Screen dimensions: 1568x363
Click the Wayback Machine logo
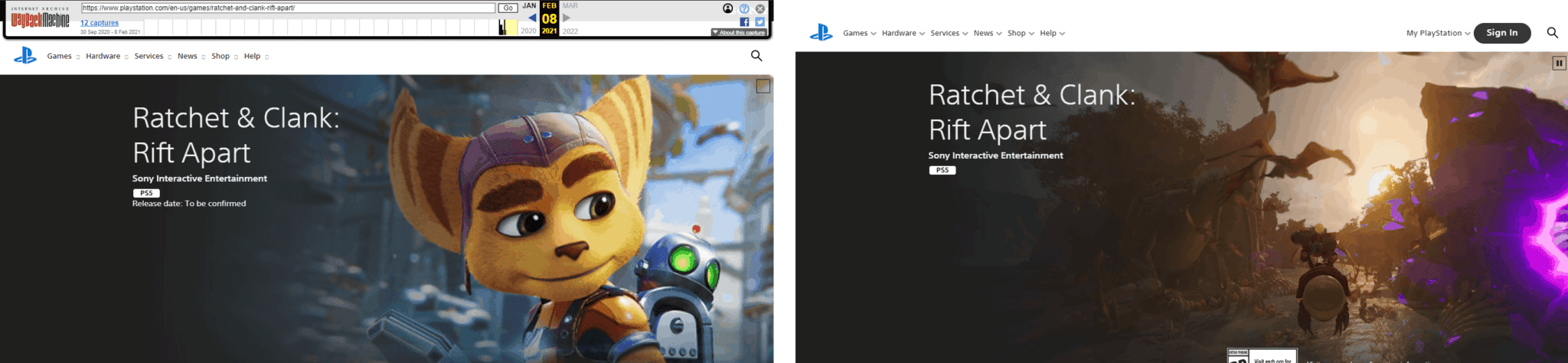coord(40,19)
